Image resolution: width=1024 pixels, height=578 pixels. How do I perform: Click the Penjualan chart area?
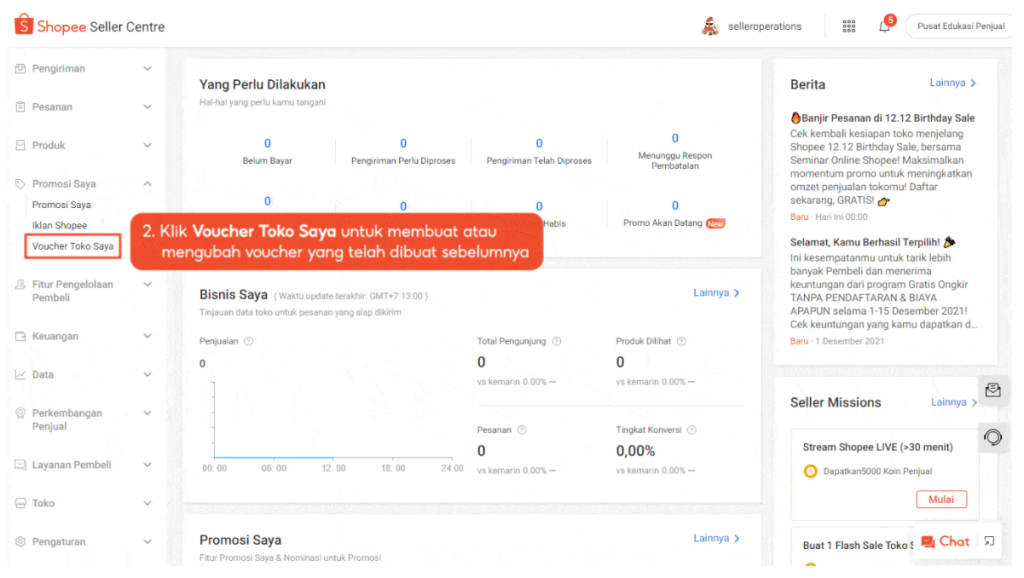pos(333,420)
